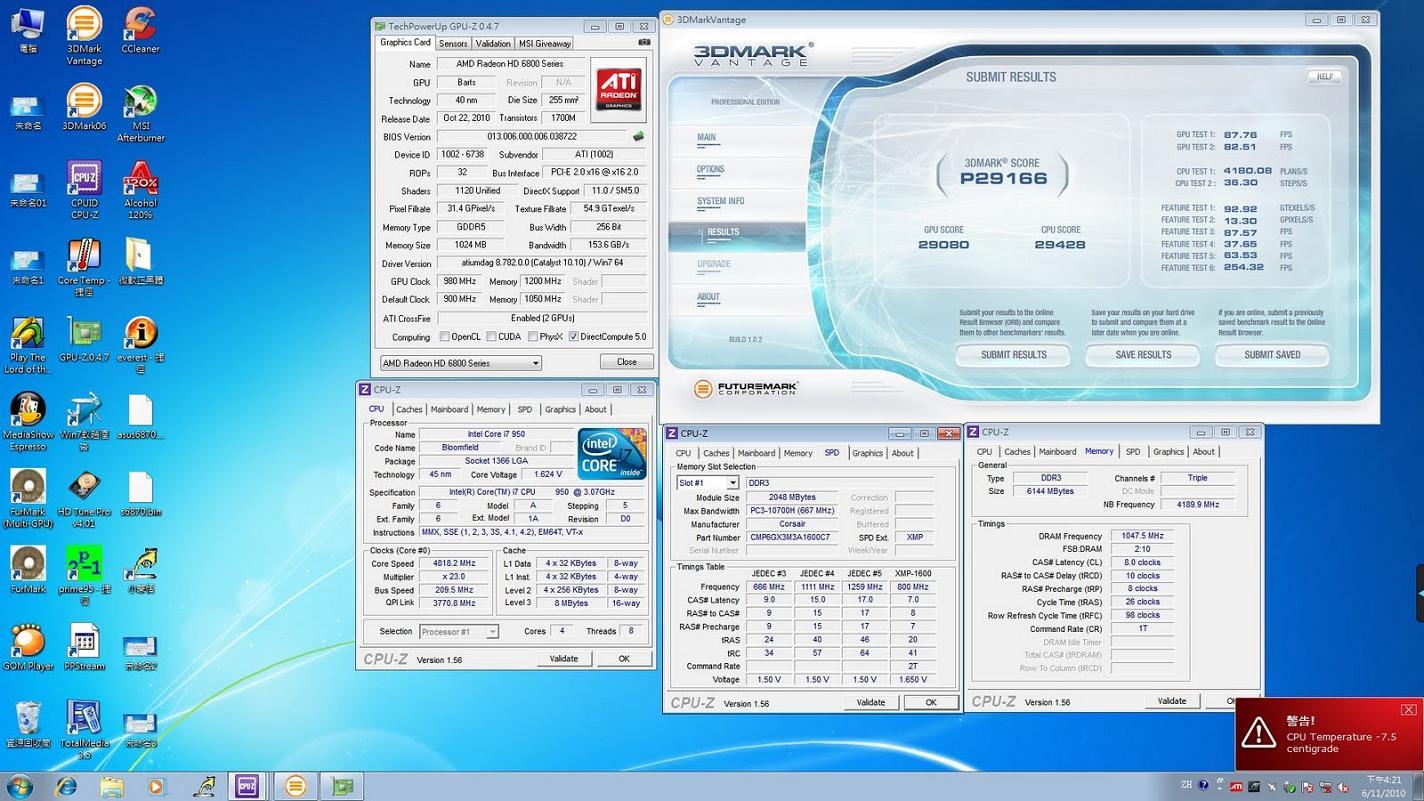Open the 3DMark Vantage desktop shortcut

click(84, 36)
